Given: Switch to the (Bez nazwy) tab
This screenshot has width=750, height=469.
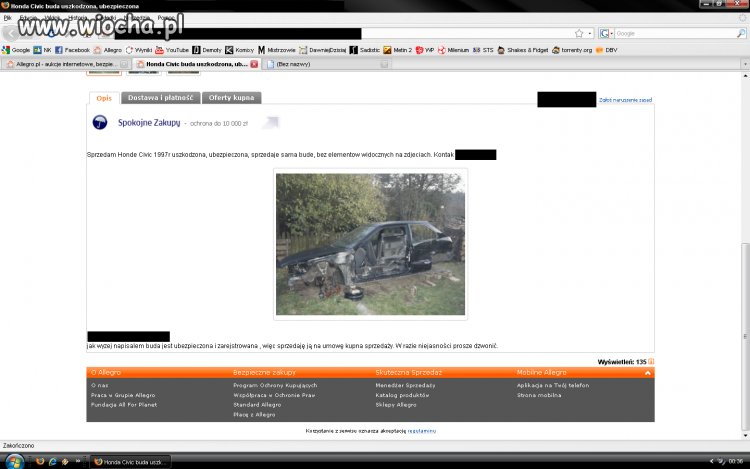Looking at the screenshot, I should 327,64.
